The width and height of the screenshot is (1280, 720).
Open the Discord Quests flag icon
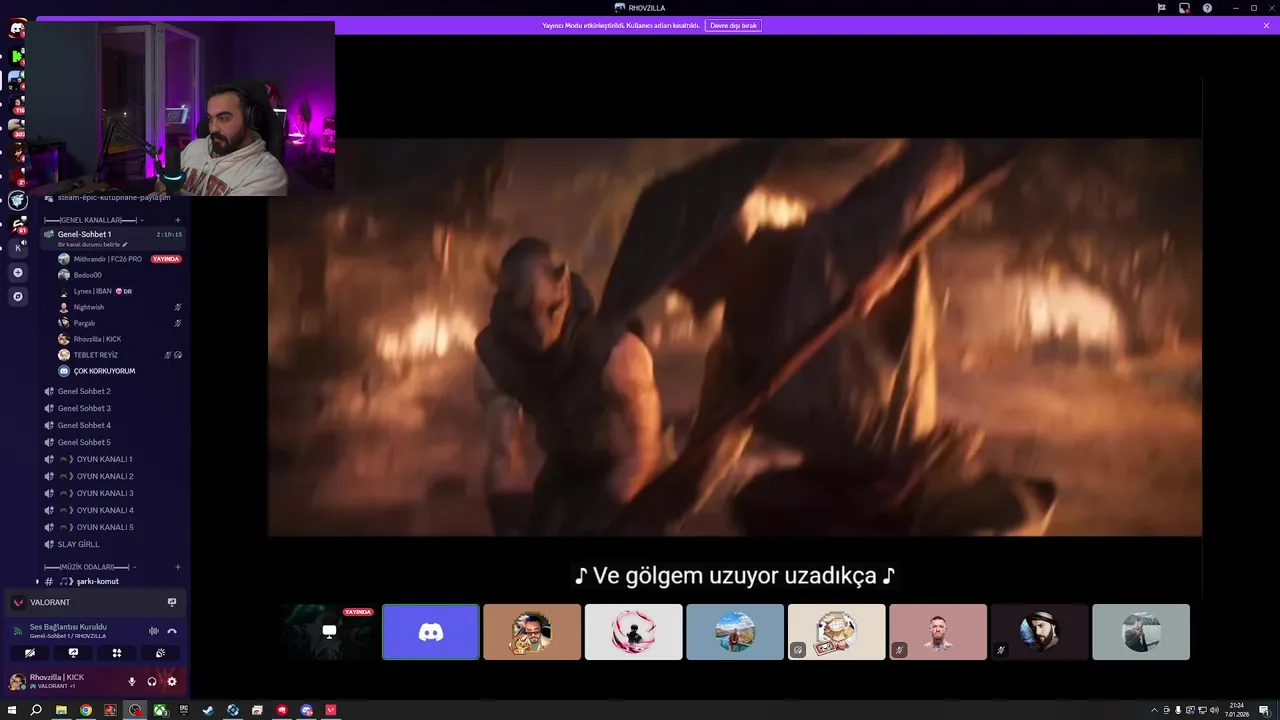(x=1161, y=8)
